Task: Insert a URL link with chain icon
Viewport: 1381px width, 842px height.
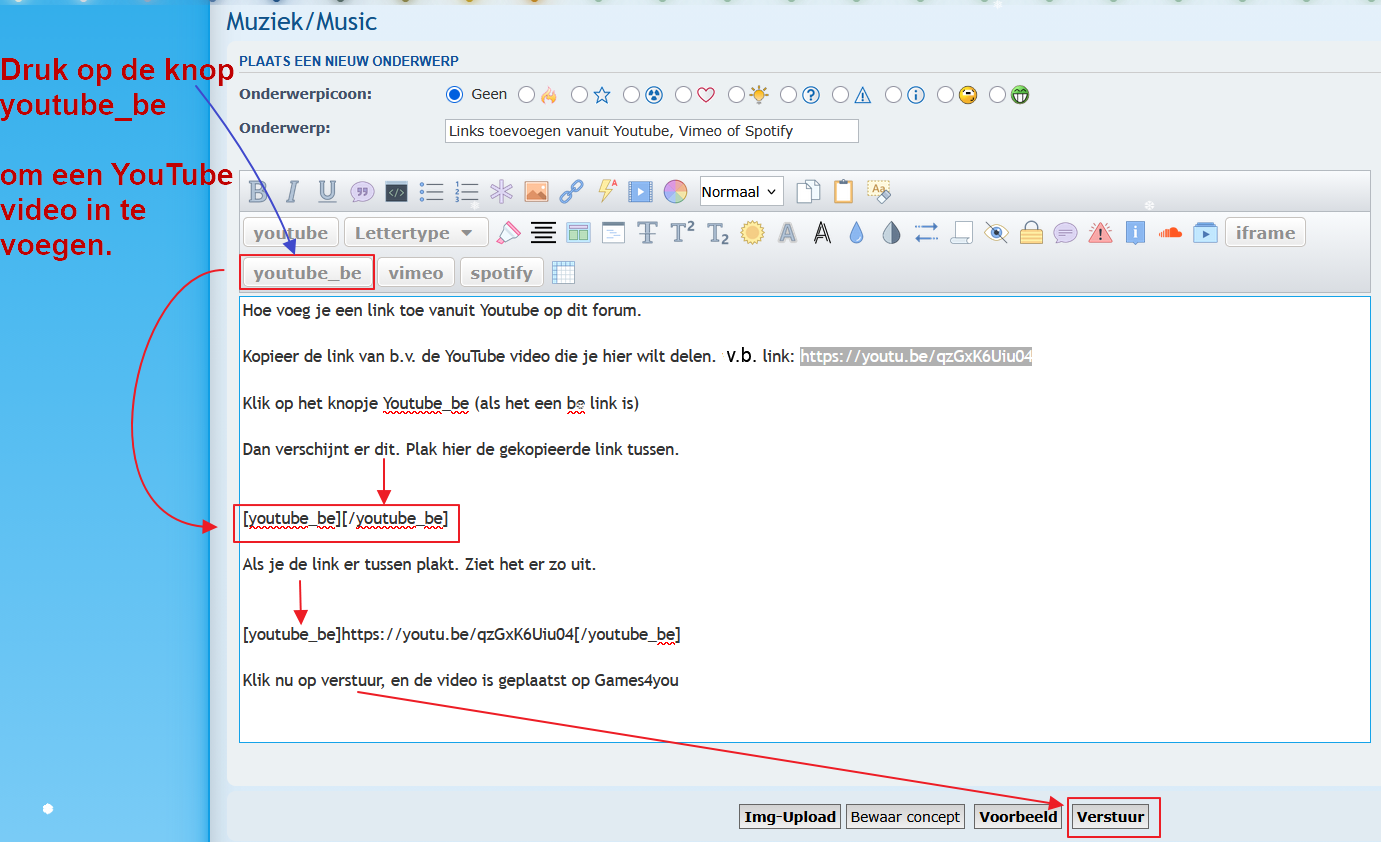Action: 571,191
